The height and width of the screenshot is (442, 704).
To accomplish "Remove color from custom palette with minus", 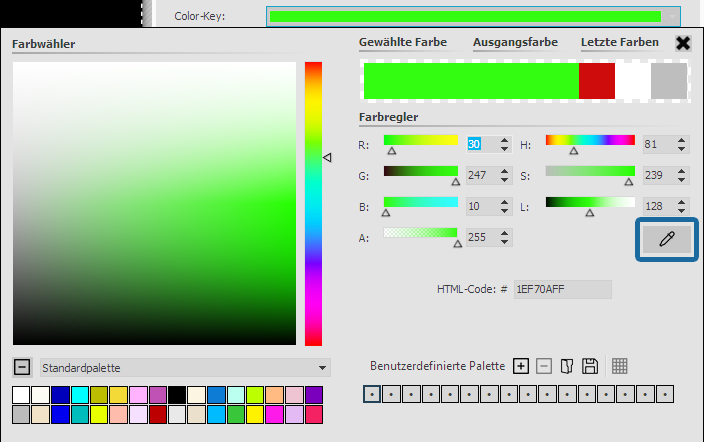I will (x=544, y=367).
